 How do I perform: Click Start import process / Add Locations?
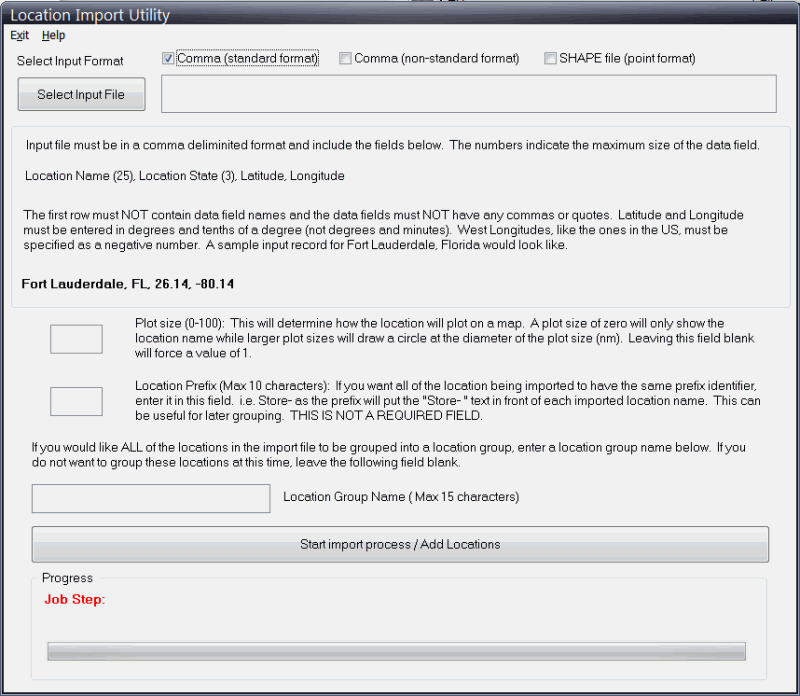click(x=400, y=545)
